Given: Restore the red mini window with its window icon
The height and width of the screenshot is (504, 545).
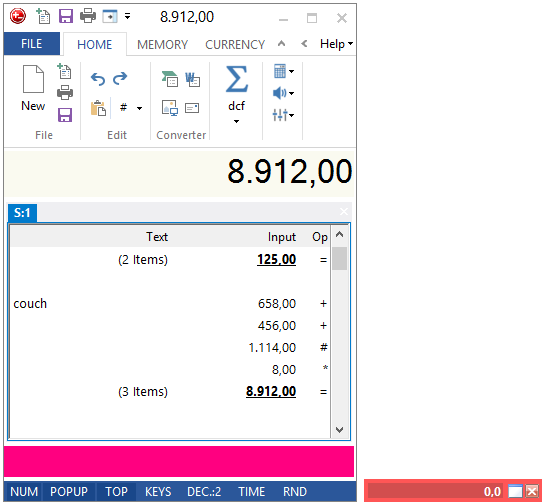Looking at the screenshot, I should click(x=515, y=491).
